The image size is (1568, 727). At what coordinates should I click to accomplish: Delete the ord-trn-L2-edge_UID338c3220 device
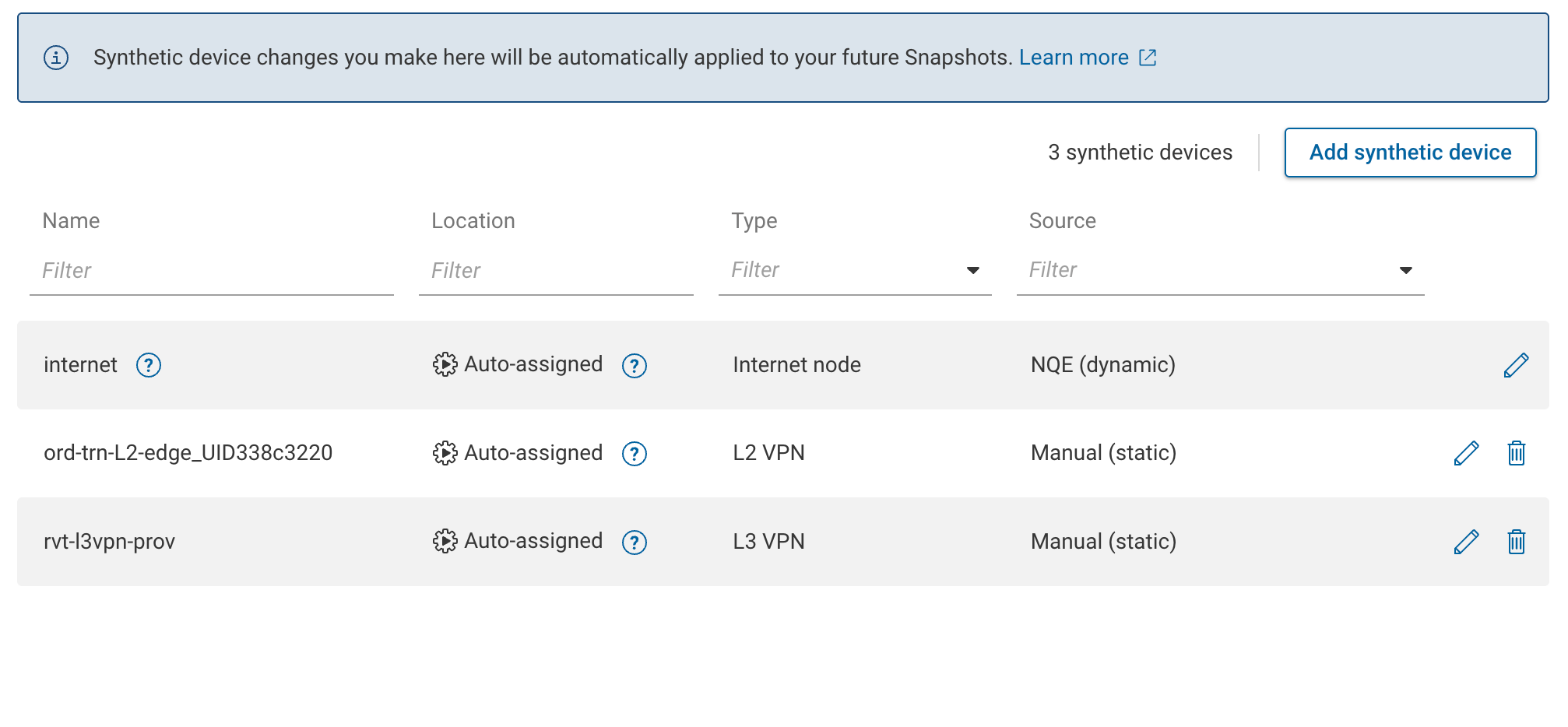point(1516,452)
